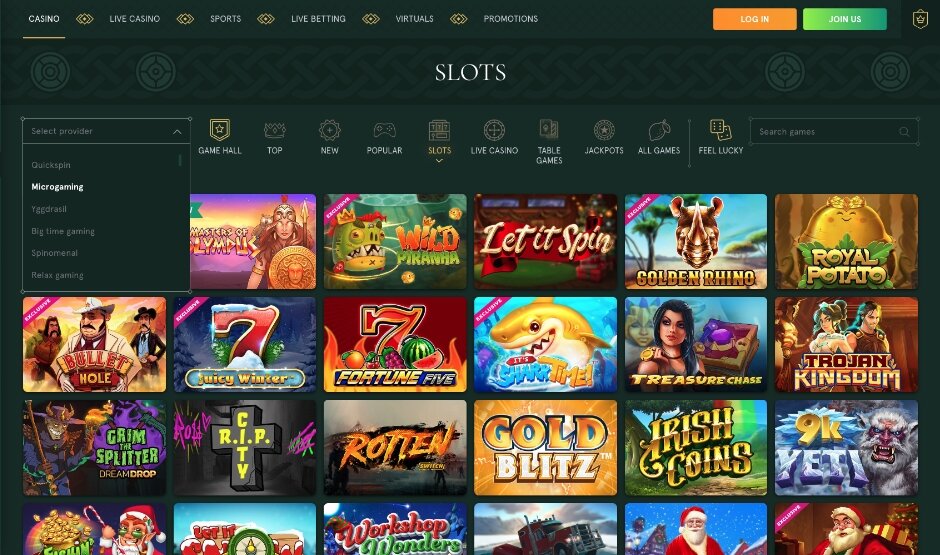Viewport: 940px width, 555px height.
Task: Click the shield crown icon in header
Action: (x=920, y=19)
